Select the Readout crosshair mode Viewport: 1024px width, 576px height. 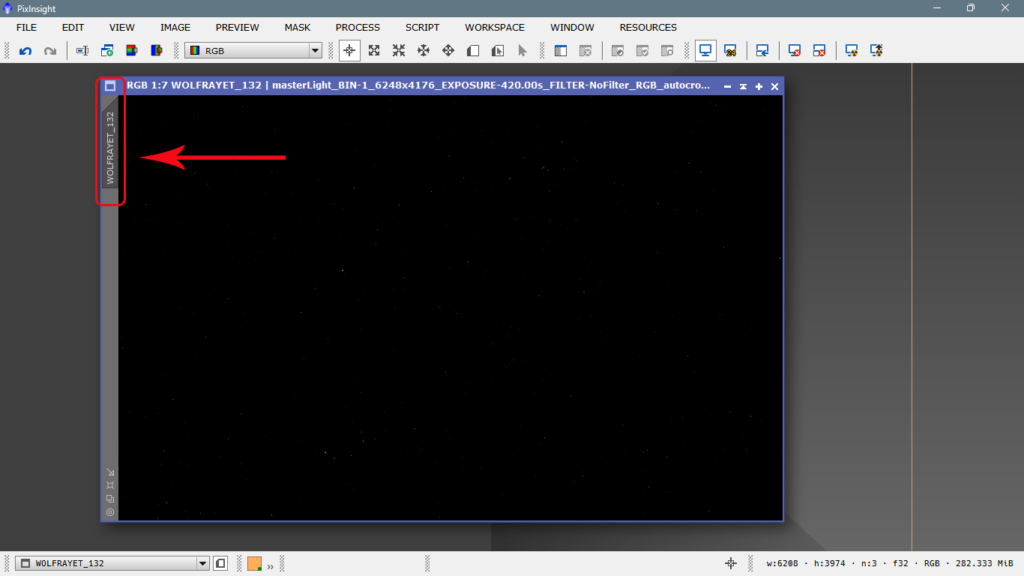(349, 51)
